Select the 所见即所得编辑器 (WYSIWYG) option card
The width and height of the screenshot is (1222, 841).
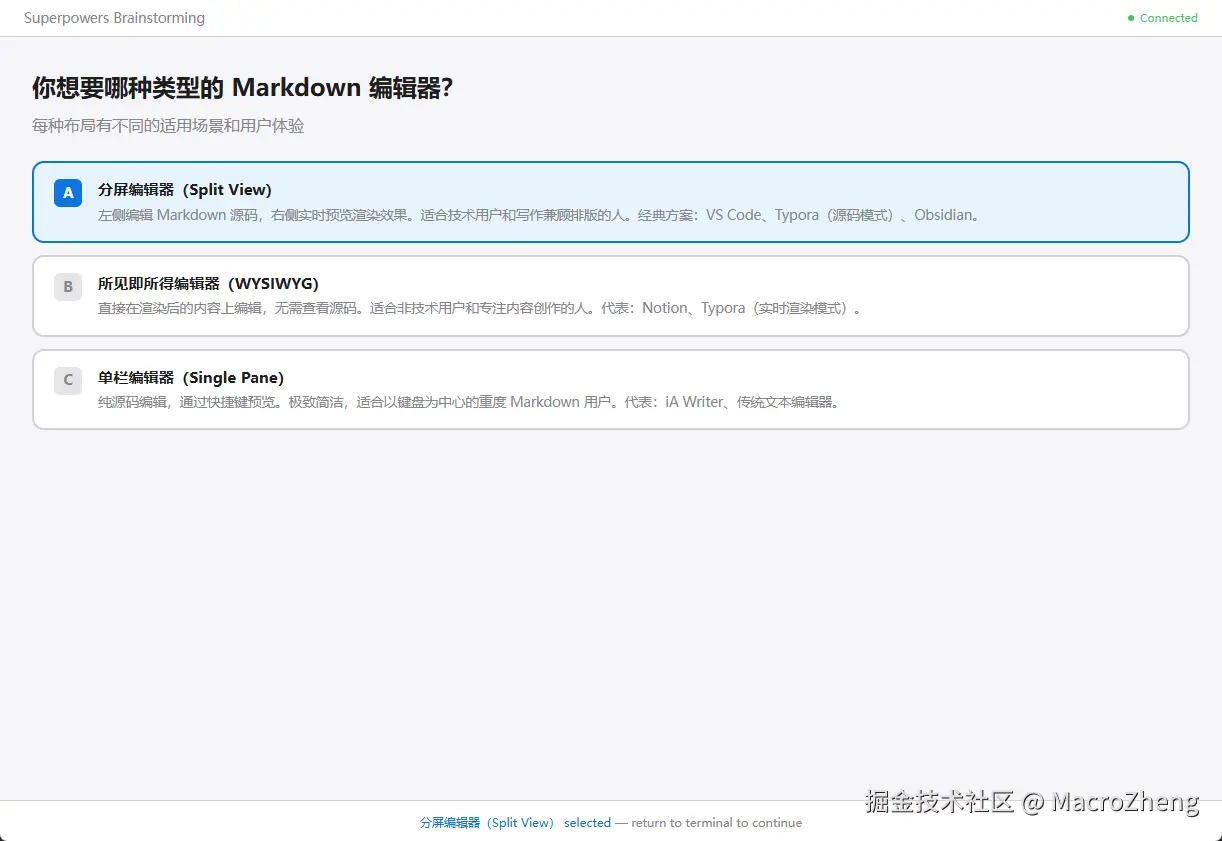coord(611,296)
